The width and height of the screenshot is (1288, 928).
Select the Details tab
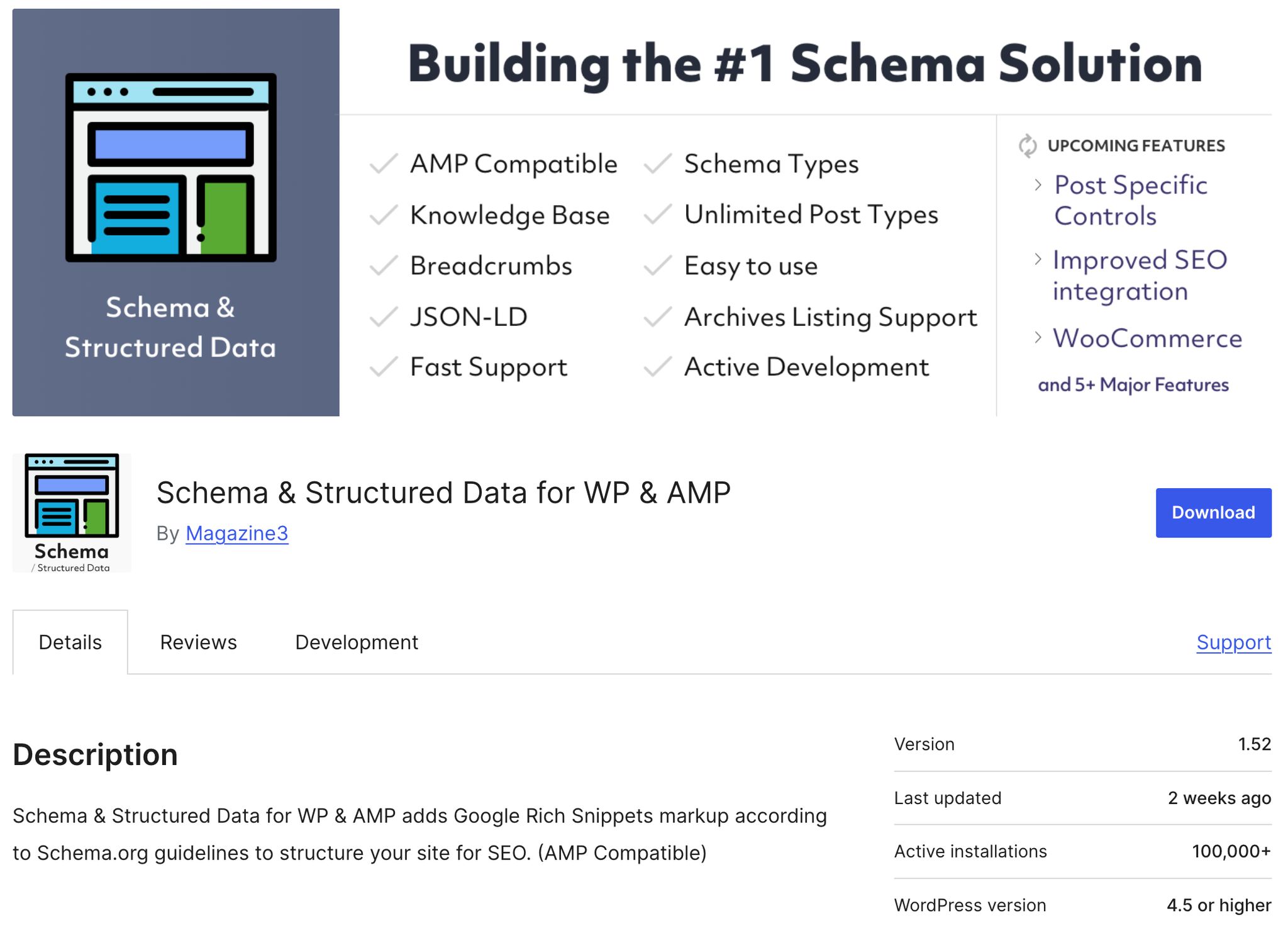coord(70,642)
